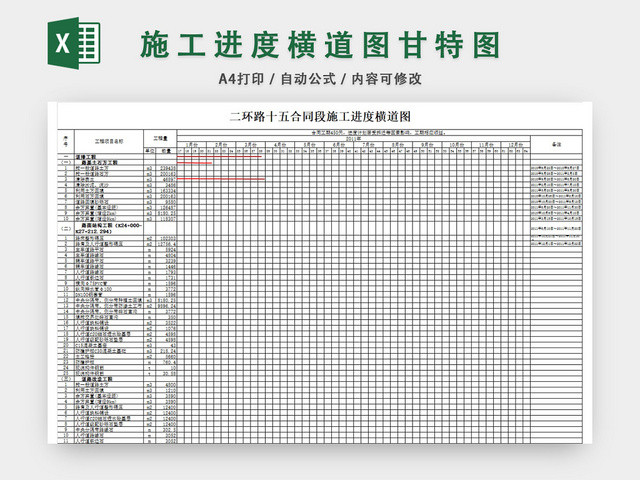This screenshot has height=480, width=640.
Task: Select the 6月份 month header
Action: [x=339, y=145]
